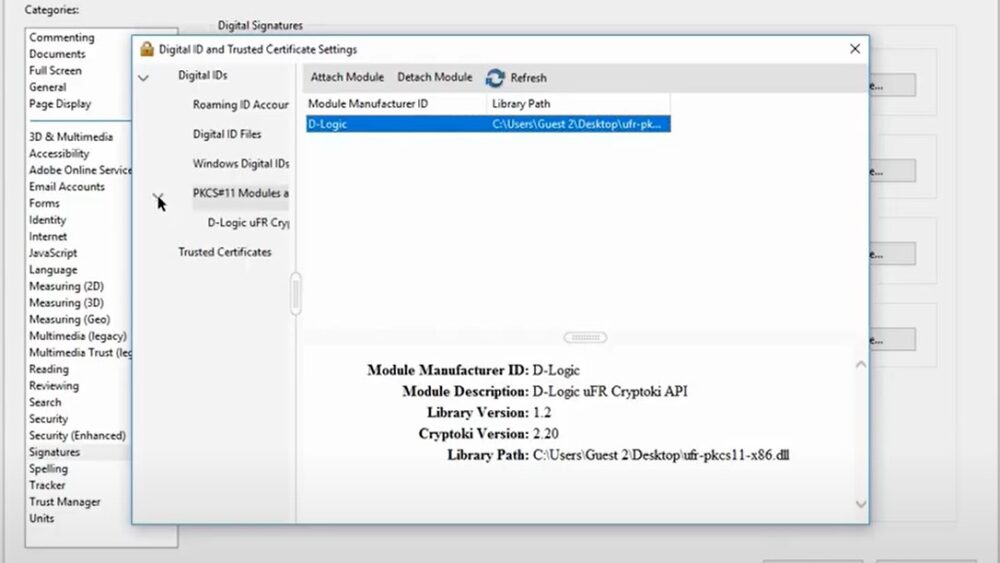Select Trusted Certificates tree item
Image resolution: width=1000 pixels, height=563 pixels.
(x=224, y=252)
